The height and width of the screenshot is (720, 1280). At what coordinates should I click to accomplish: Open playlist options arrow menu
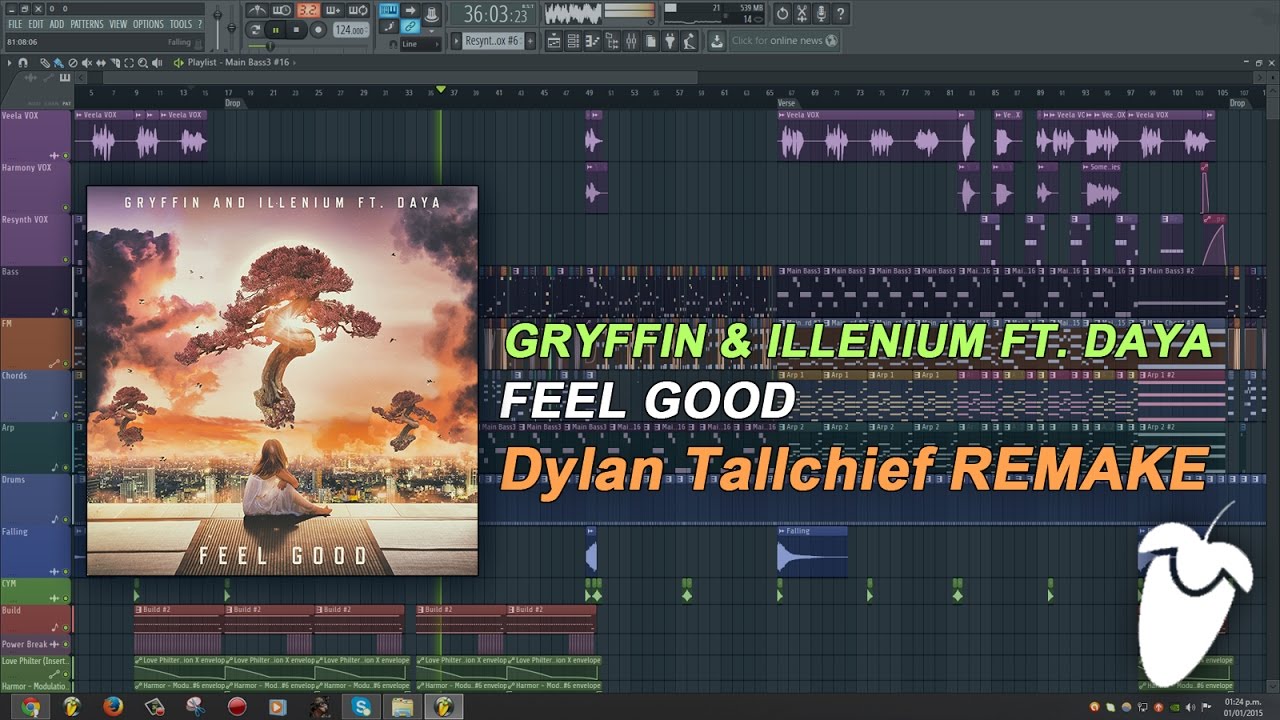coord(9,62)
